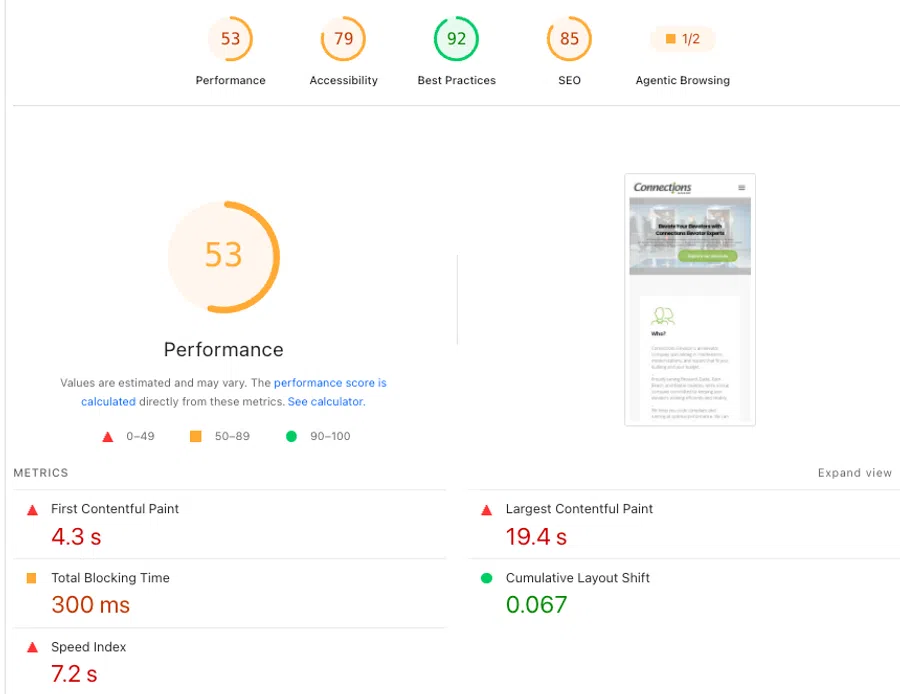900x694 pixels.
Task: Click the Accessibility category label
Action: pyautogui.click(x=343, y=80)
